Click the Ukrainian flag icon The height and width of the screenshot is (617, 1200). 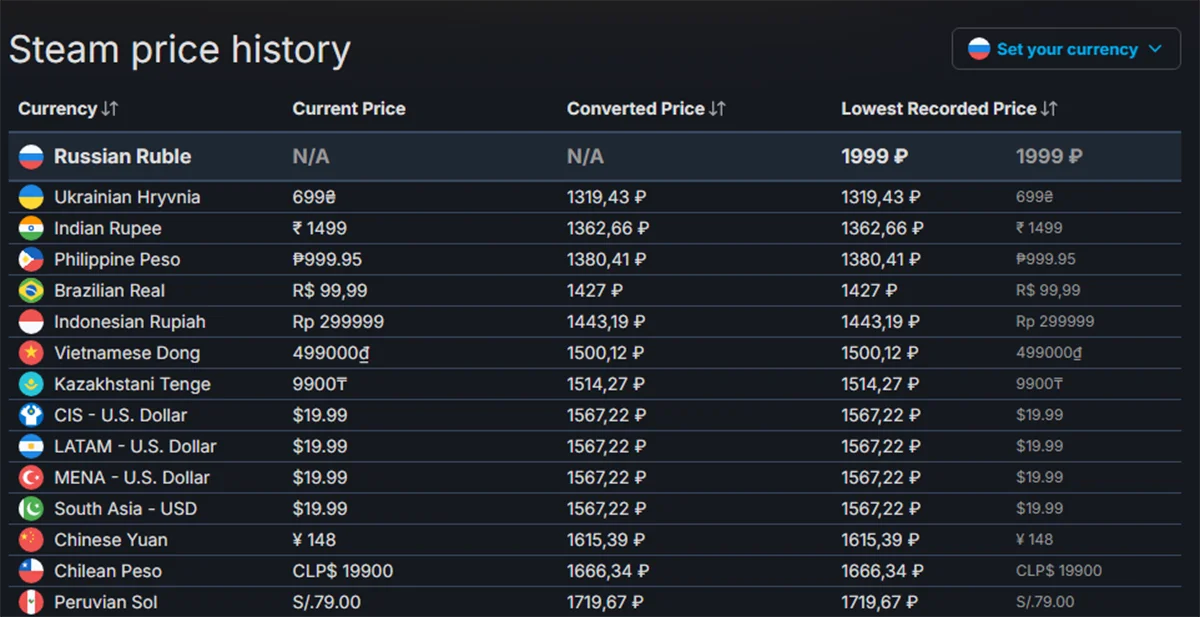point(31,197)
